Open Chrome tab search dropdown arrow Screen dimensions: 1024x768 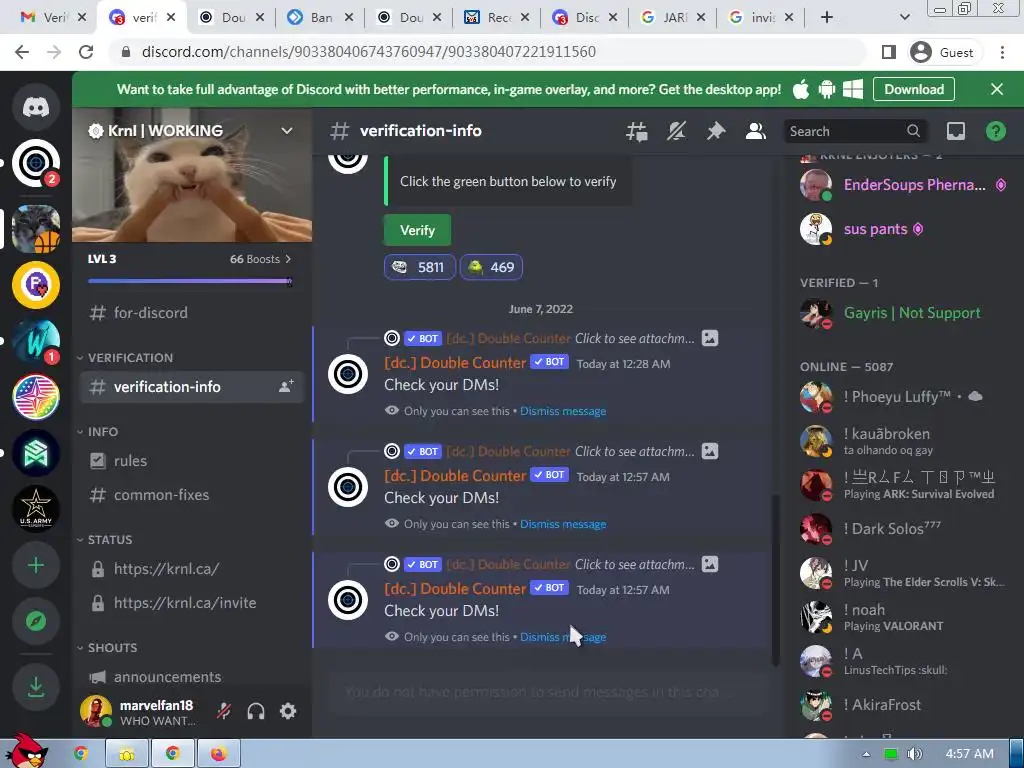click(x=904, y=17)
